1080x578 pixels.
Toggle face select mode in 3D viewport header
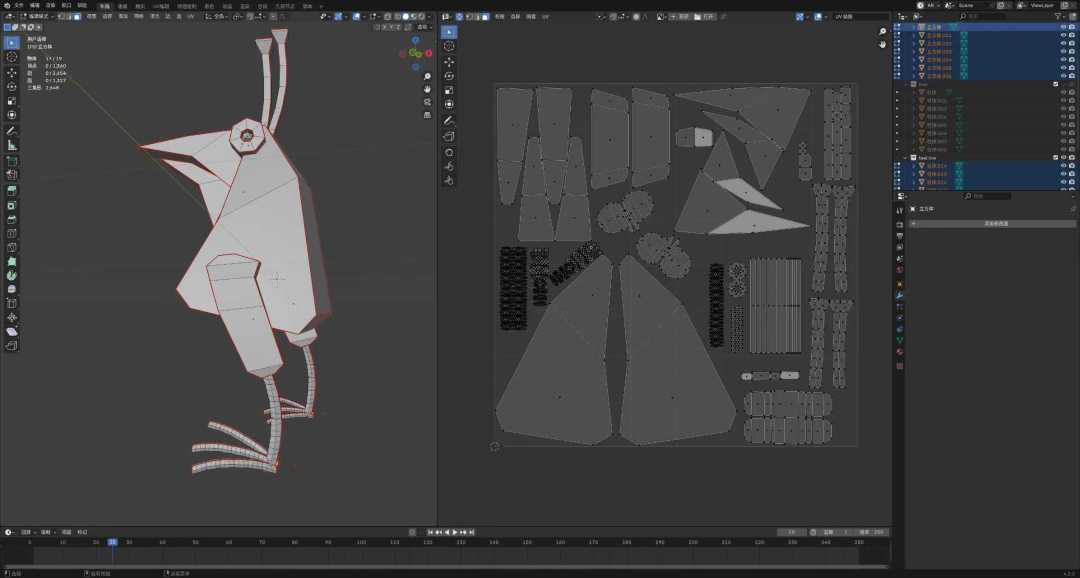coord(76,16)
